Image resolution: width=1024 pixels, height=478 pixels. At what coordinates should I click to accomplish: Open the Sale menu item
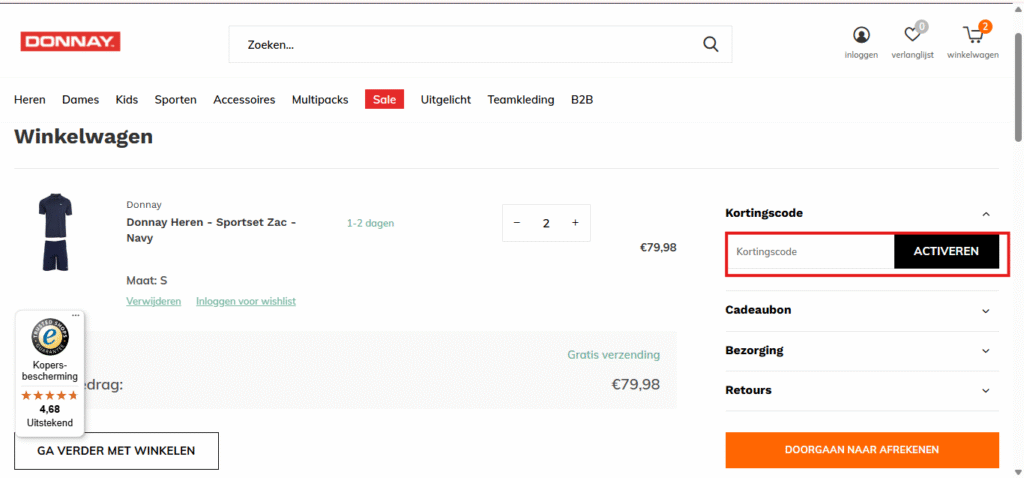[384, 99]
